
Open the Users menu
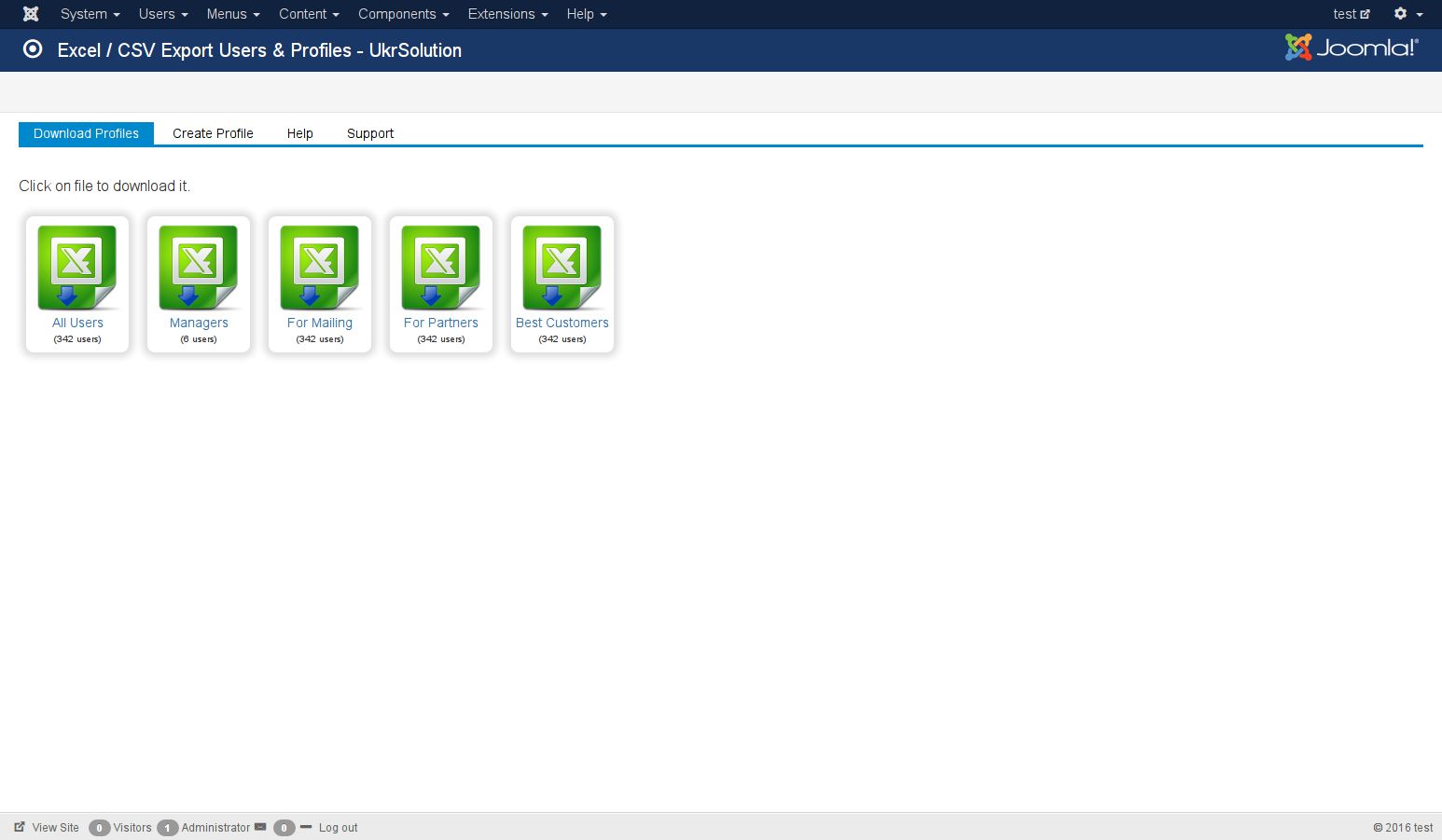coord(163,14)
